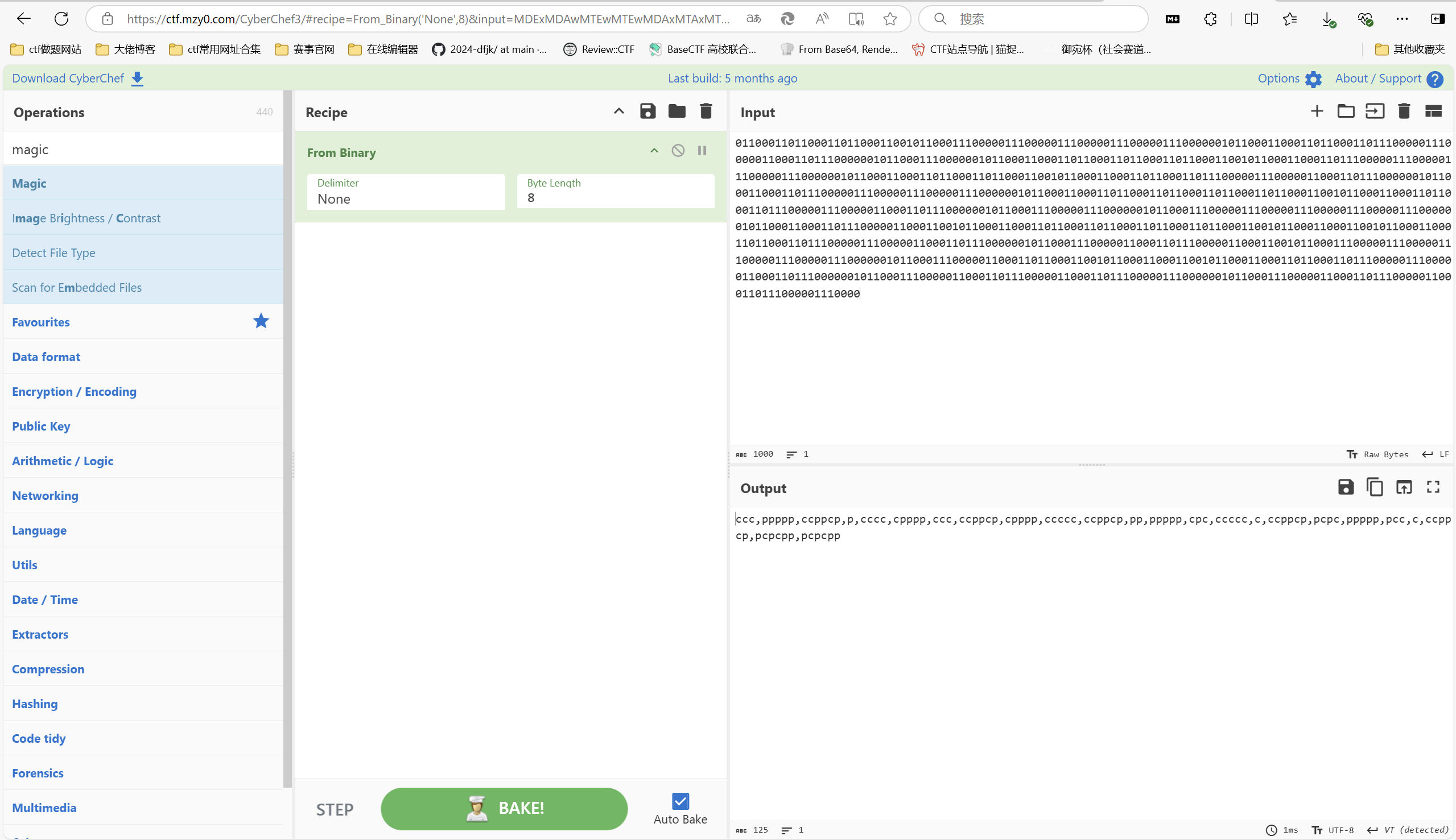This screenshot has width=1456, height=840.
Task: Expand Encryption / Encoding category
Action: pos(143,391)
